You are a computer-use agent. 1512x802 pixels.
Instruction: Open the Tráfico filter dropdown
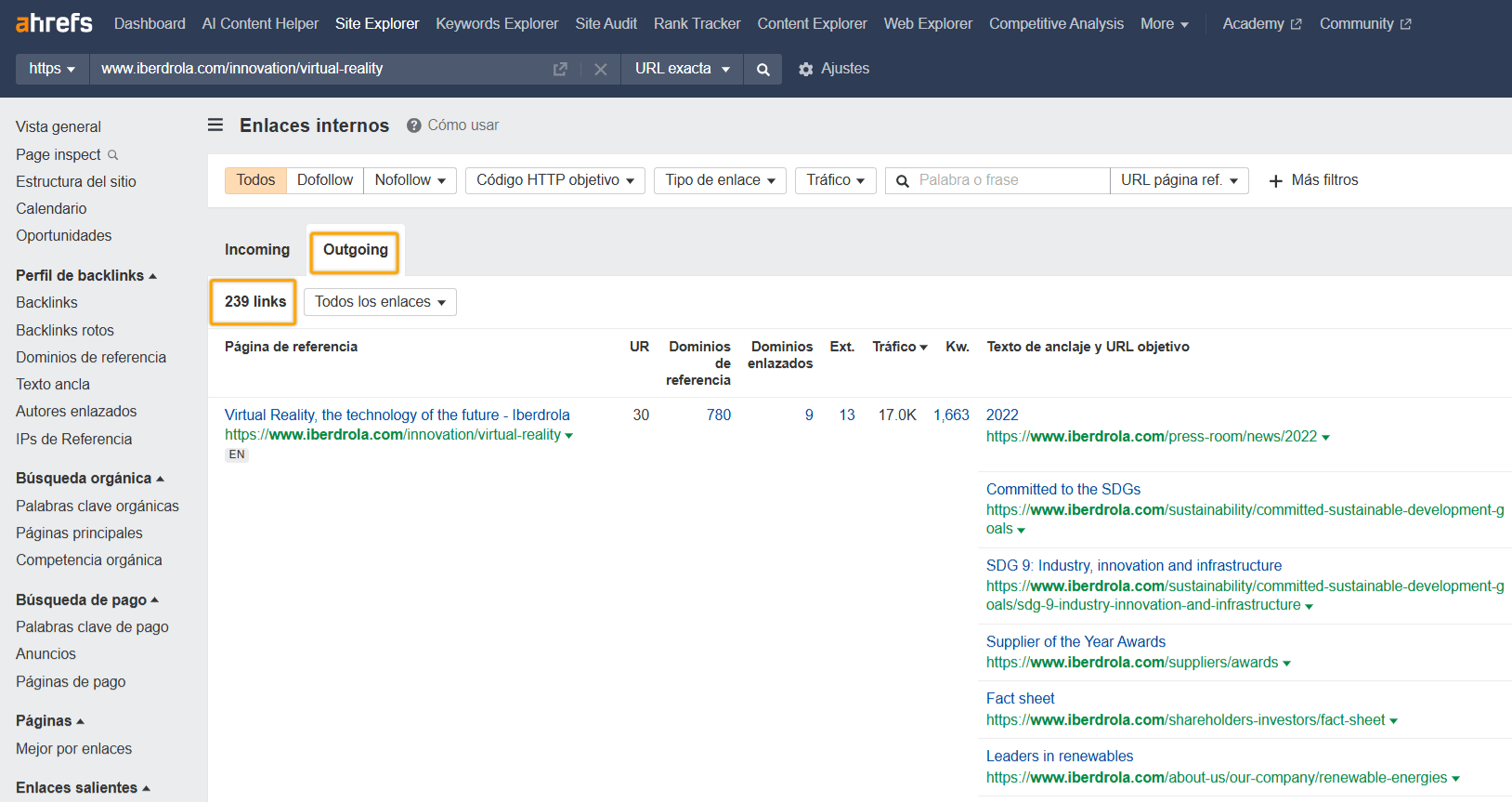pos(836,180)
